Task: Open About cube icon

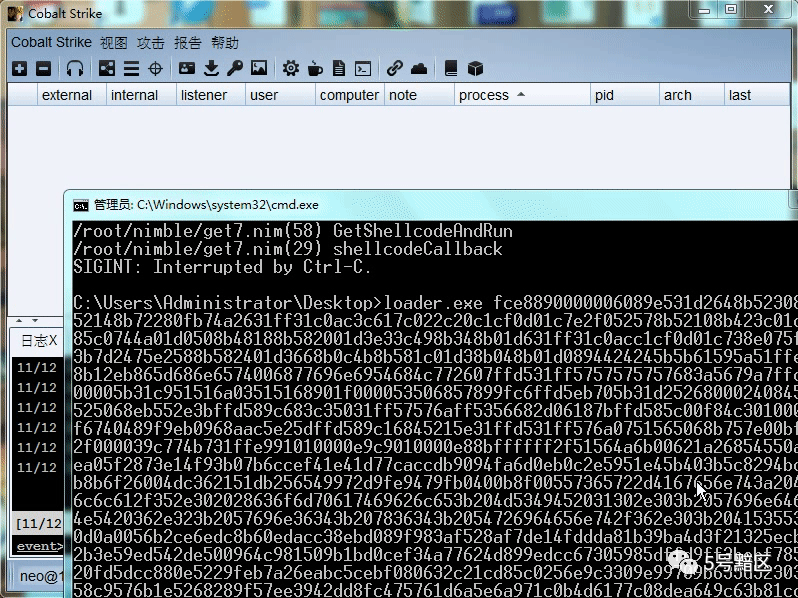Action: coord(475,69)
